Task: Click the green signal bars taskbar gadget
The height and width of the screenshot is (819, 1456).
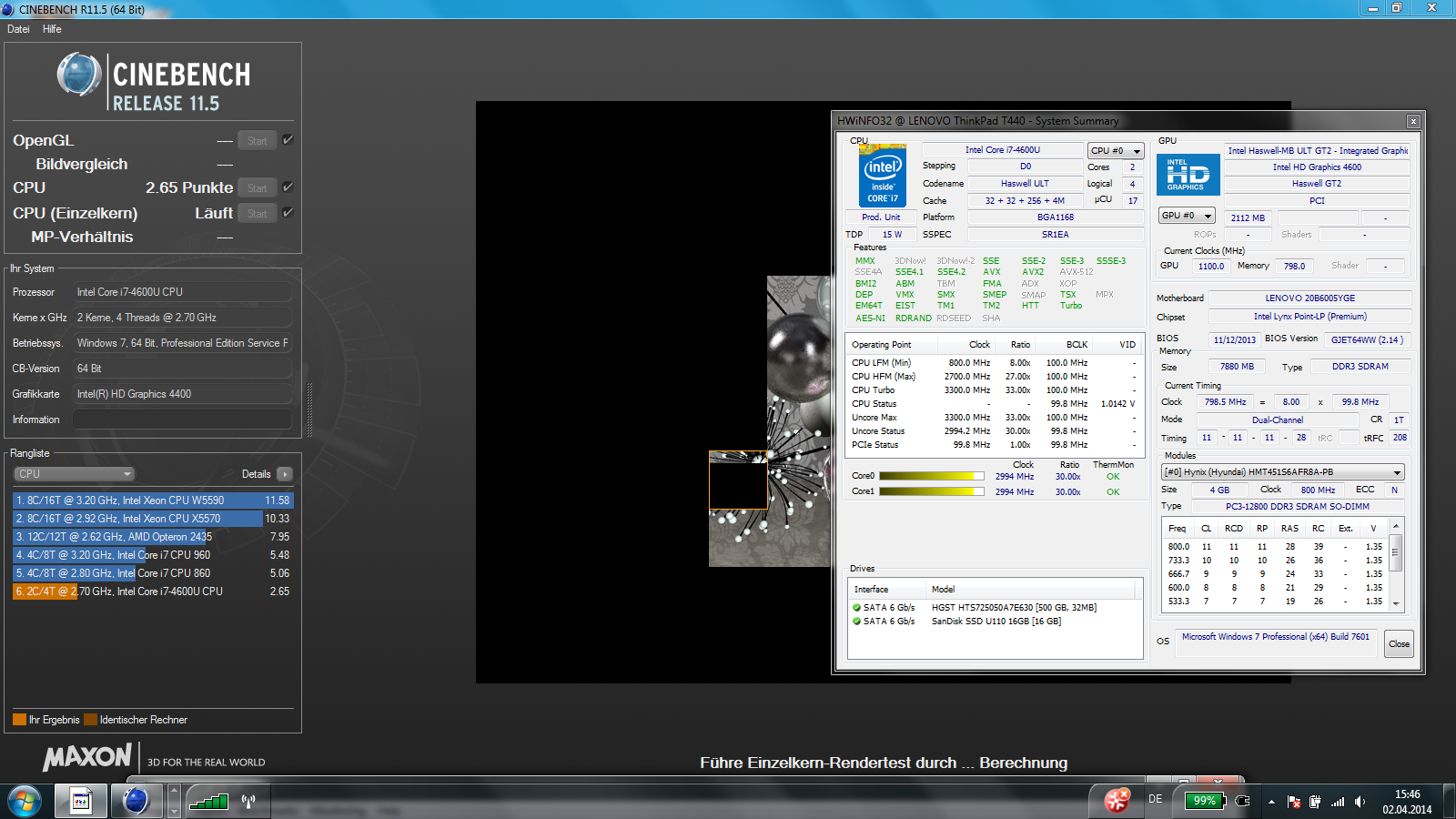Action: tap(208, 801)
